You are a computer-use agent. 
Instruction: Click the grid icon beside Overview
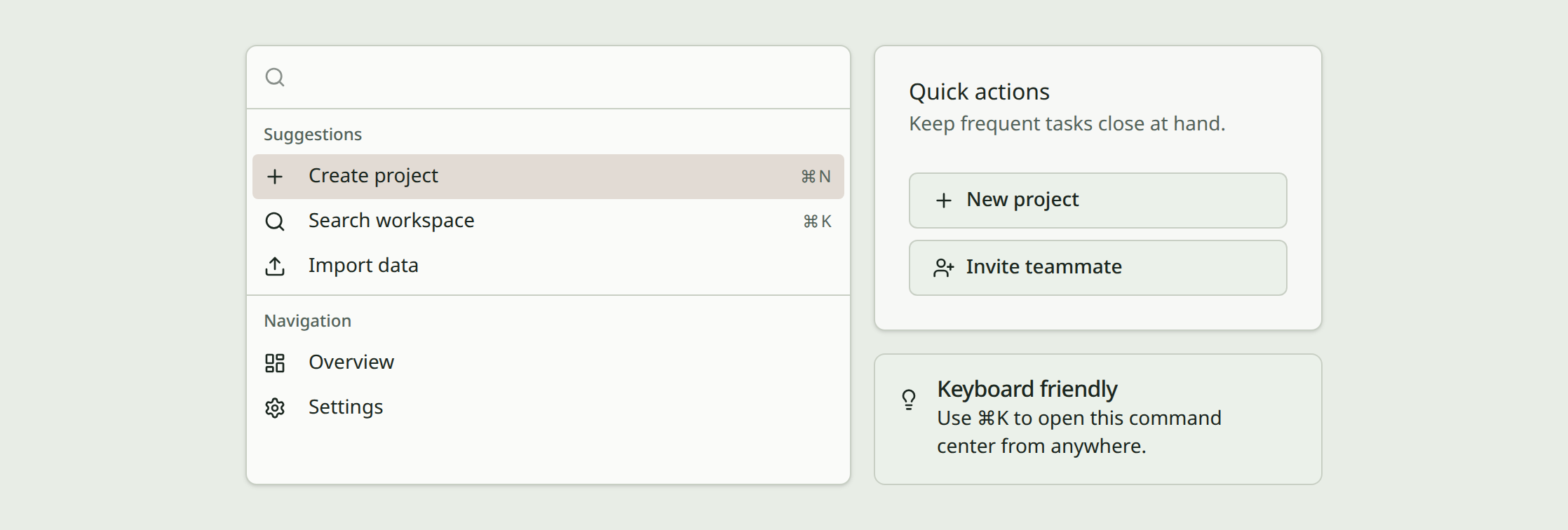coord(275,363)
